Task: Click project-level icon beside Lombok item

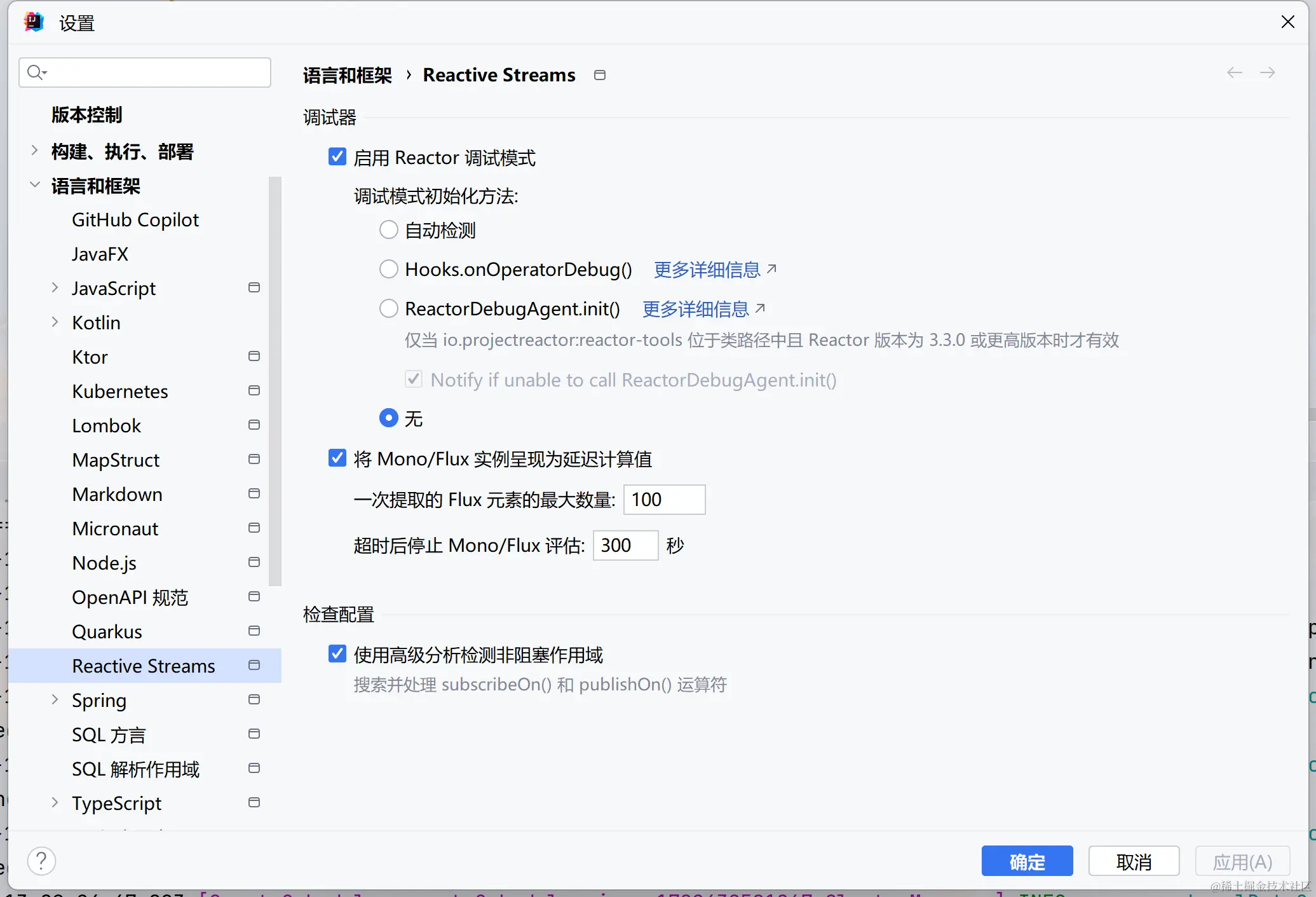Action: (x=254, y=425)
